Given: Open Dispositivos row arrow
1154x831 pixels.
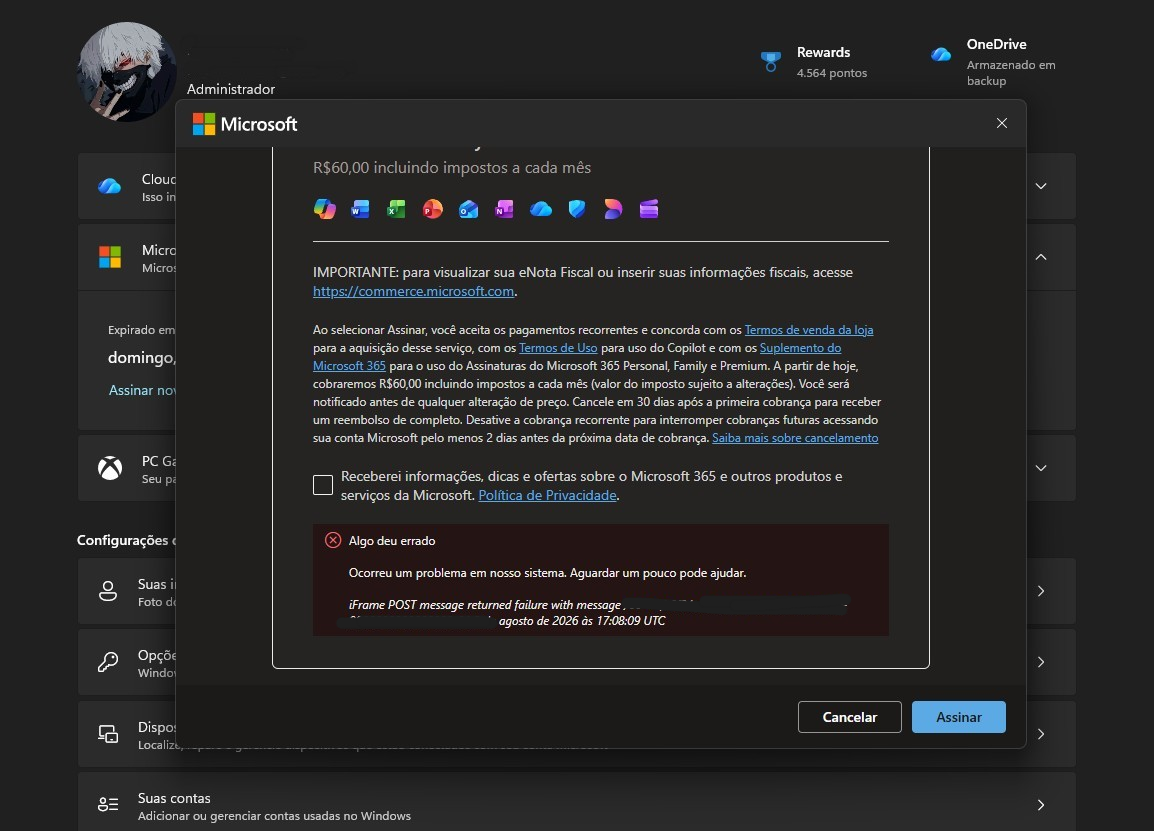Looking at the screenshot, I should pos(1041,733).
